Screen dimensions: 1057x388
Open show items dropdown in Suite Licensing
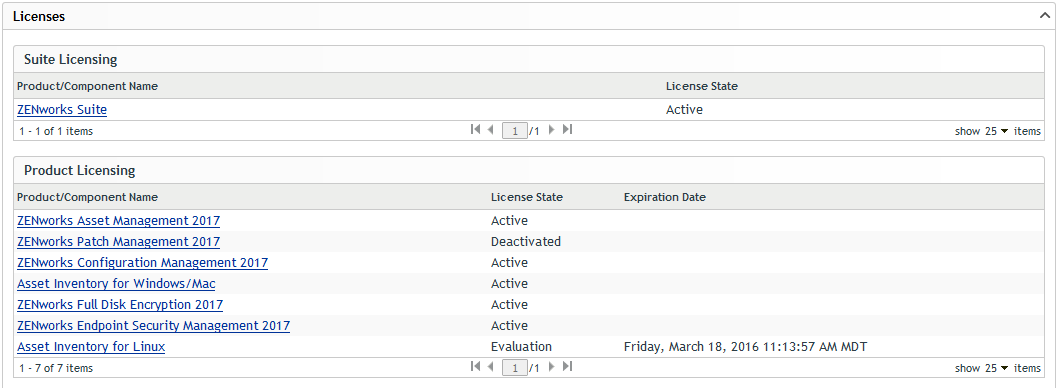(x=997, y=131)
